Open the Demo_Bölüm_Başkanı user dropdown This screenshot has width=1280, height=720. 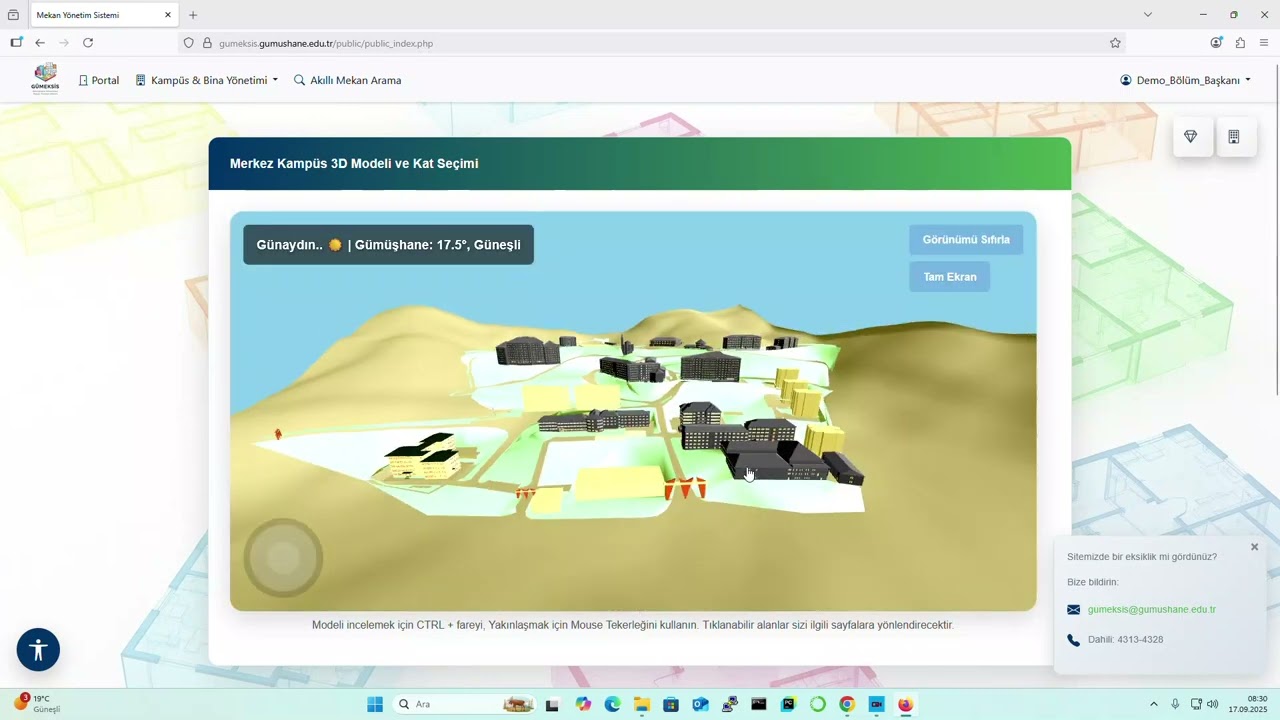coord(1186,80)
